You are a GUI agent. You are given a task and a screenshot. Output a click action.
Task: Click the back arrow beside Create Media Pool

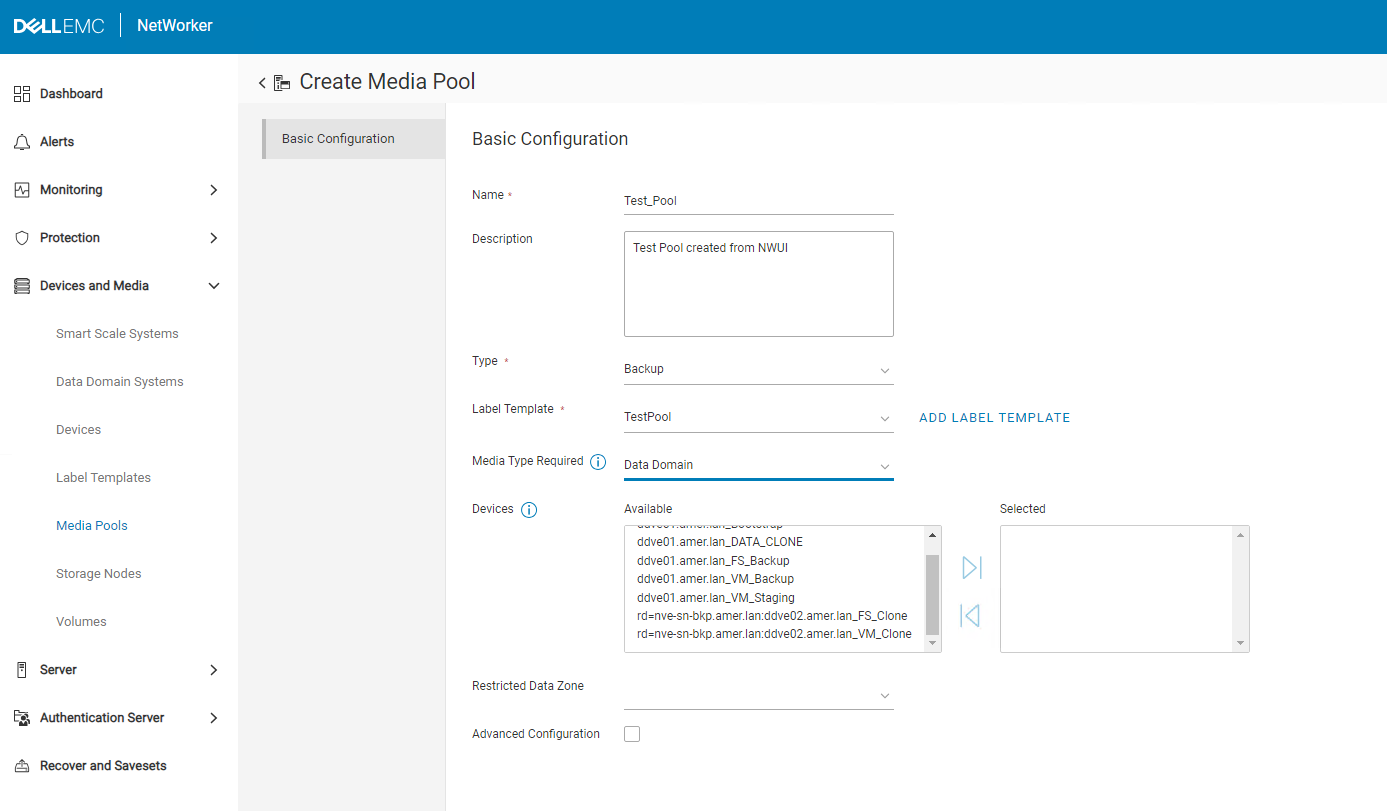tap(261, 82)
